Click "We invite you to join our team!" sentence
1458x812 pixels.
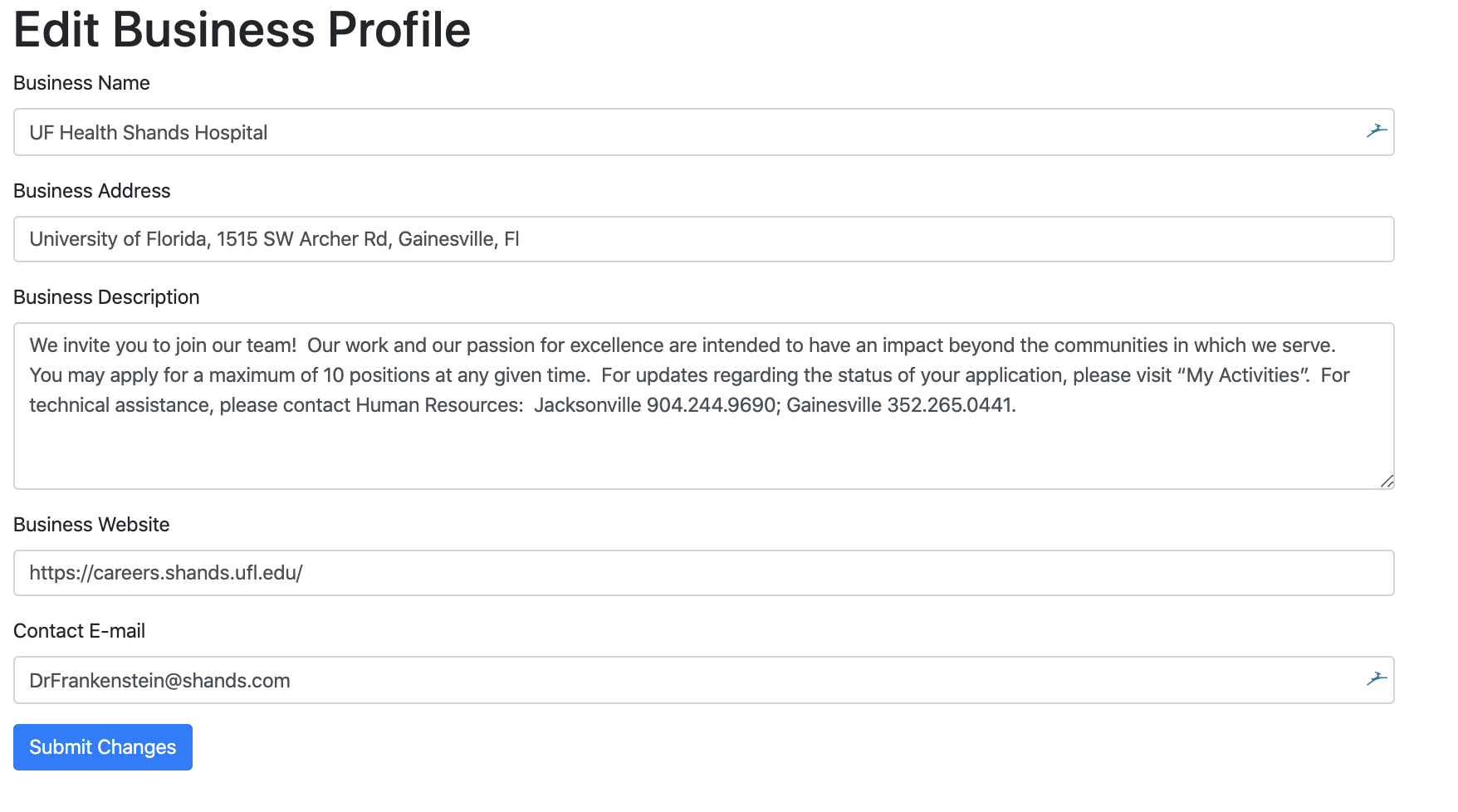click(x=163, y=345)
